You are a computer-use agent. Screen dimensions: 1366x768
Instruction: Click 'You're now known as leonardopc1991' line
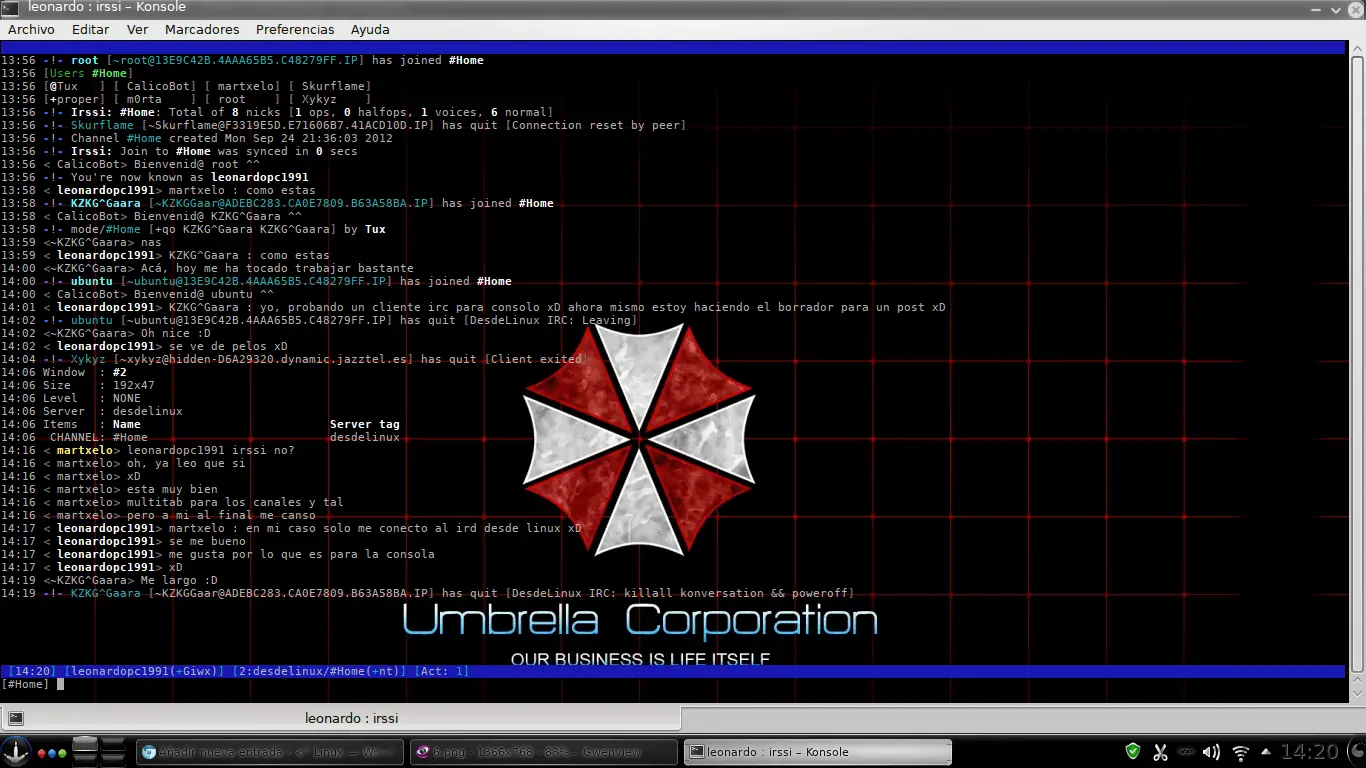pyautogui.click(x=189, y=177)
